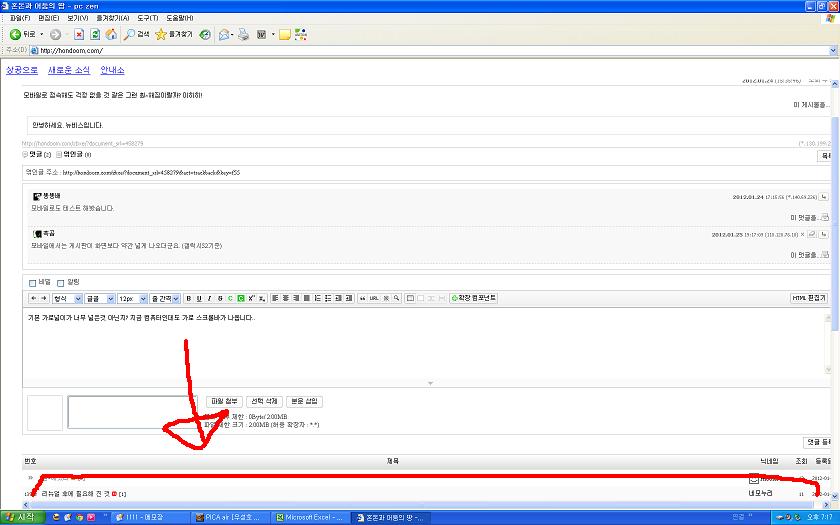Open 확장 컴포넌트 extension components button
840x525 pixels.
[x=474, y=298]
